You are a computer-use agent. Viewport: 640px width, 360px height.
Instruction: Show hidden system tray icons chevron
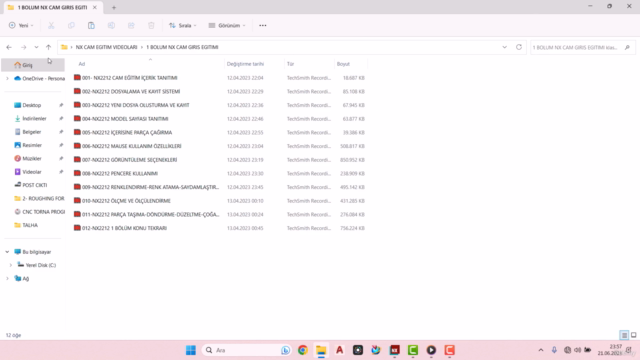tap(541, 350)
